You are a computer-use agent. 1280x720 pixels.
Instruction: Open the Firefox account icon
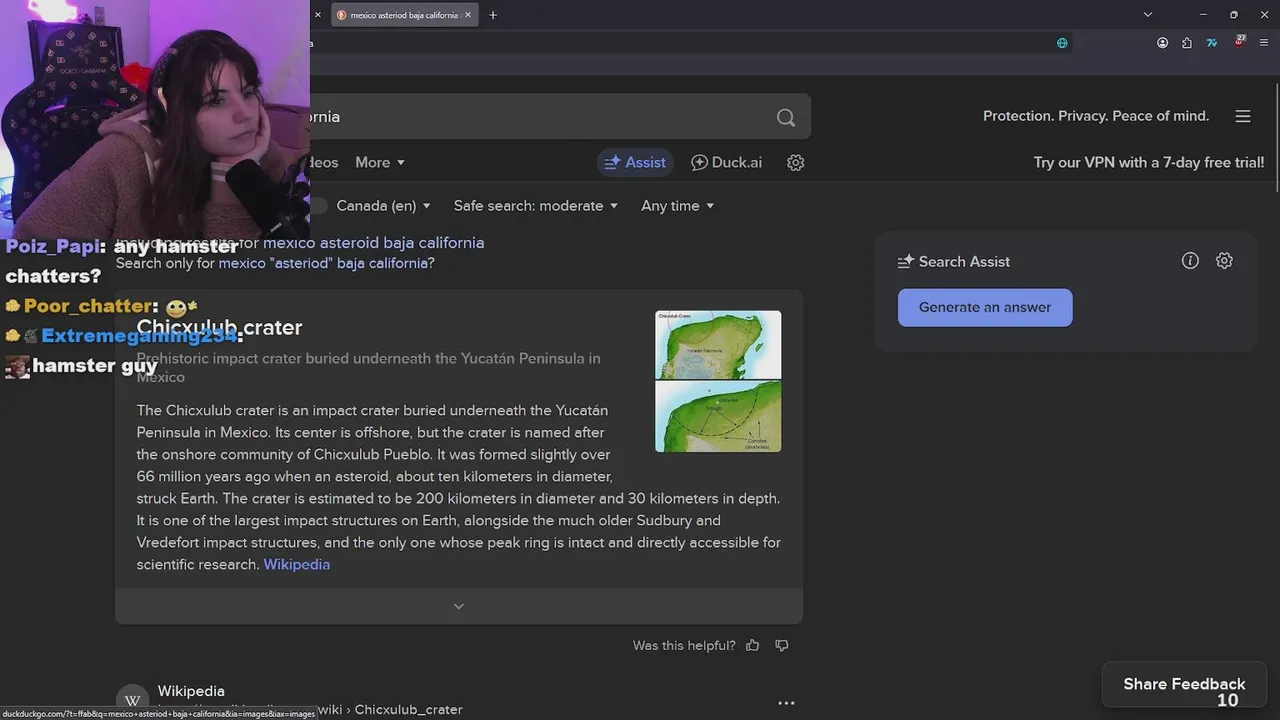(x=1163, y=43)
